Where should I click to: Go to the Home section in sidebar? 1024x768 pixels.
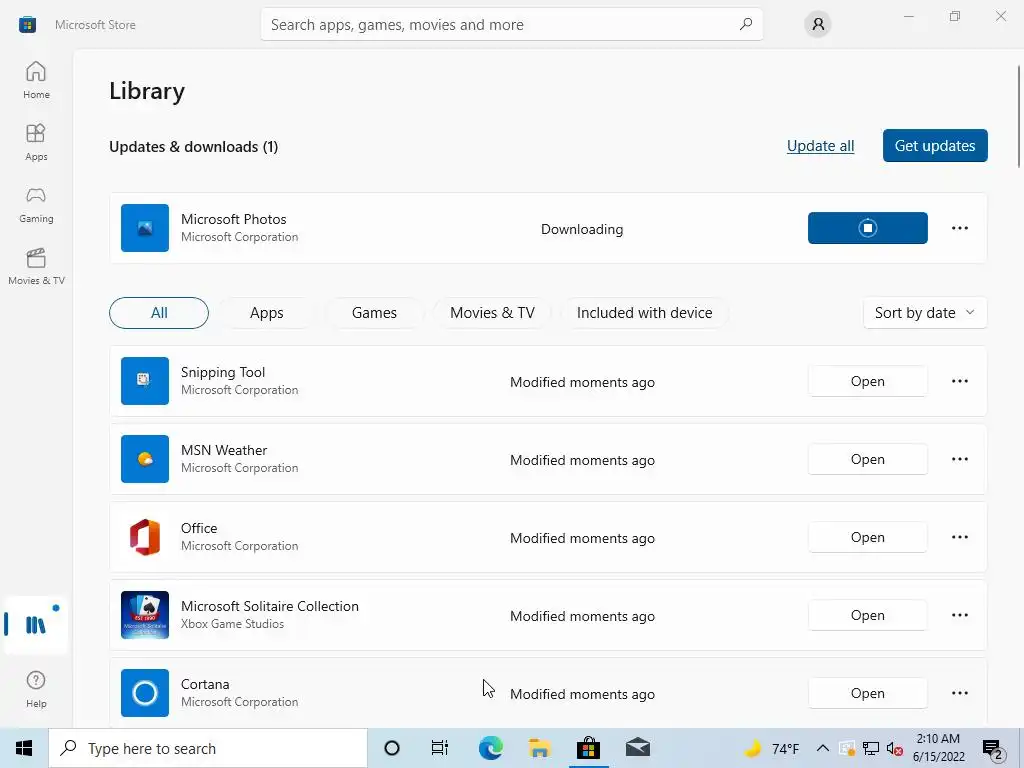point(36,80)
